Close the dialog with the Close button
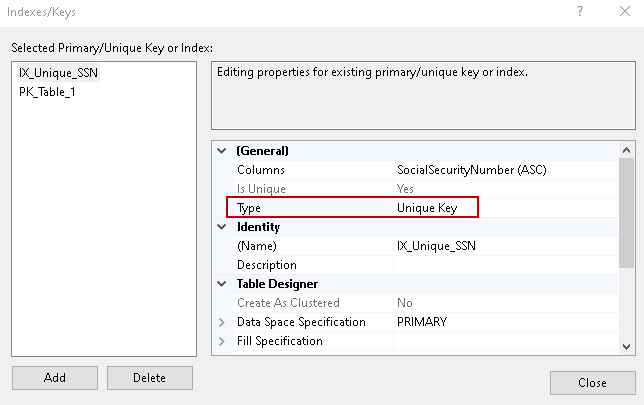The width and height of the screenshot is (644, 405). click(x=592, y=383)
